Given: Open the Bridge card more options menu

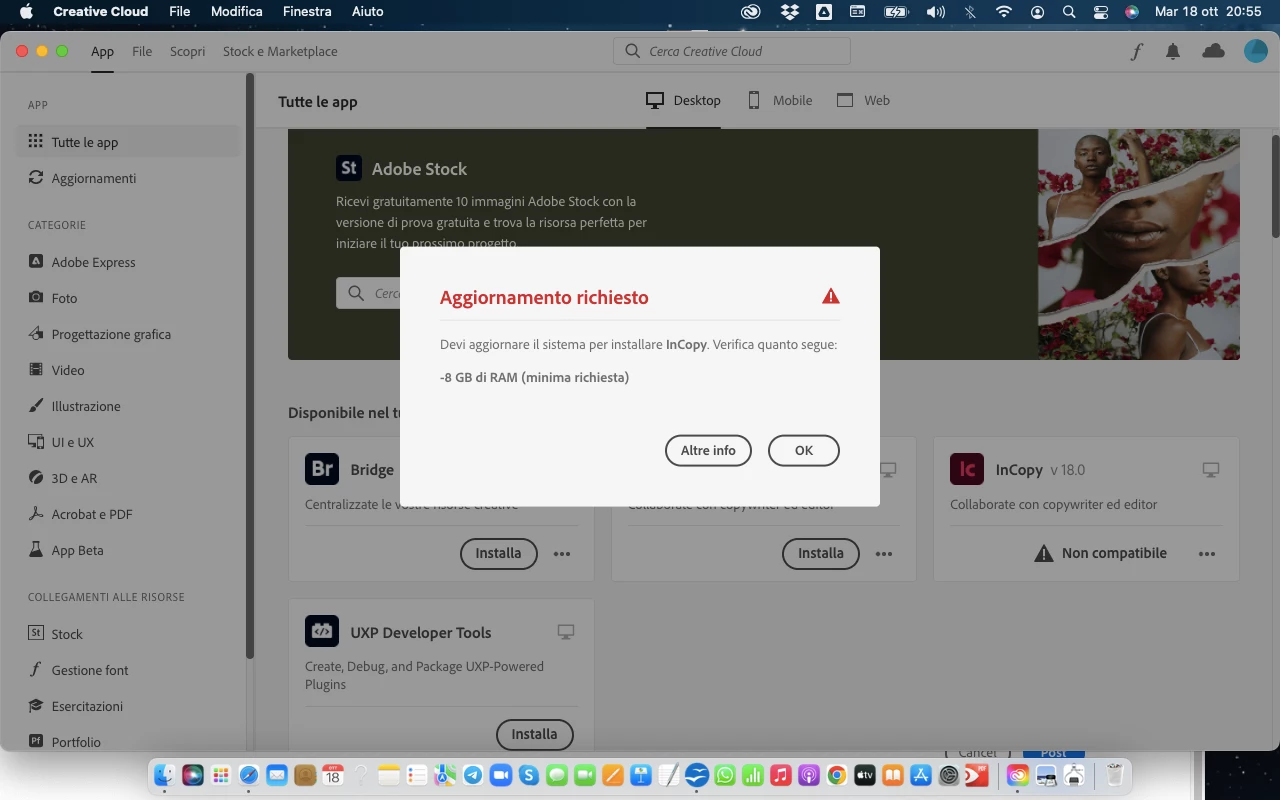Looking at the screenshot, I should click(562, 553).
